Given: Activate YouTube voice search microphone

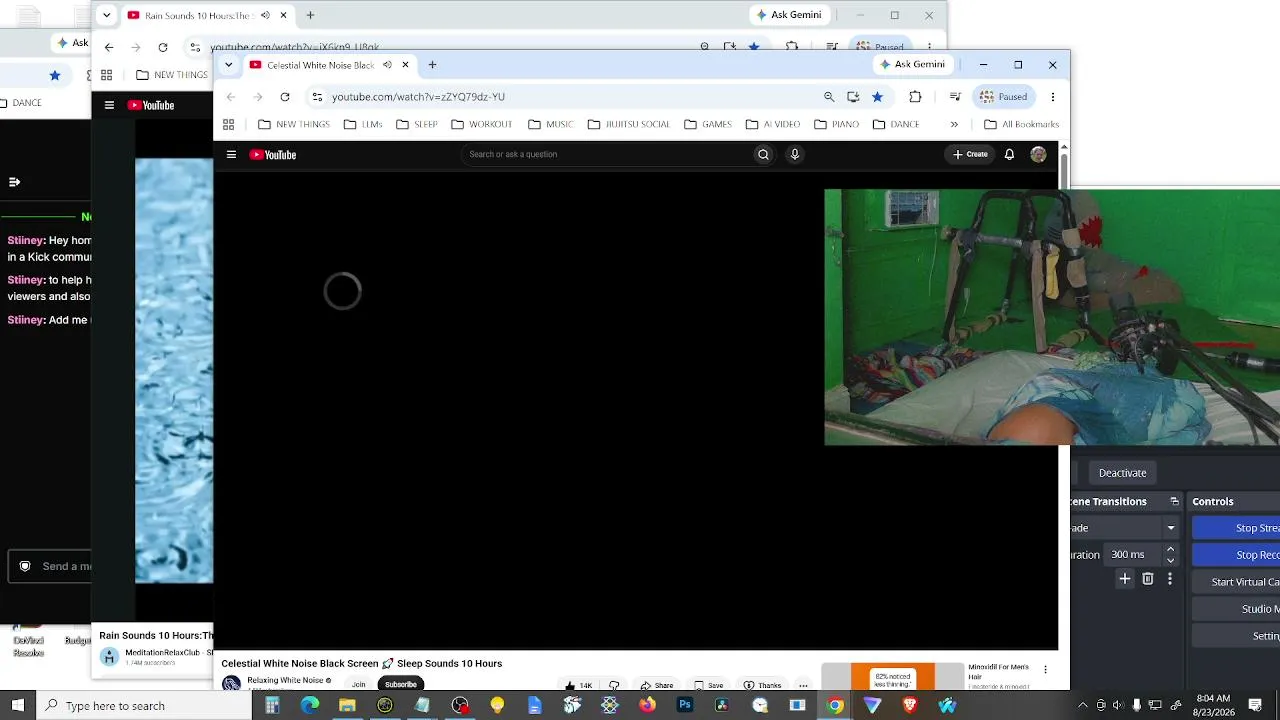Looking at the screenshot, I should (x=795, y=155).
